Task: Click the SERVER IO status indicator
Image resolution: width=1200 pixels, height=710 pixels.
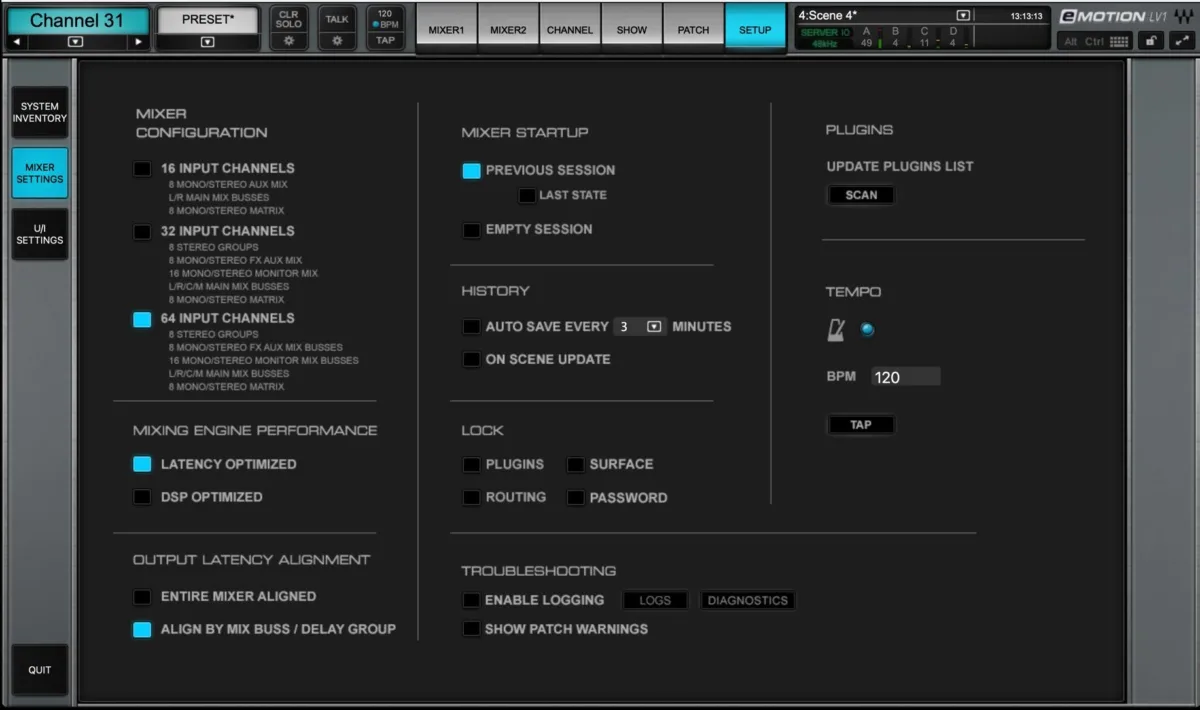Action: (825, 33)
